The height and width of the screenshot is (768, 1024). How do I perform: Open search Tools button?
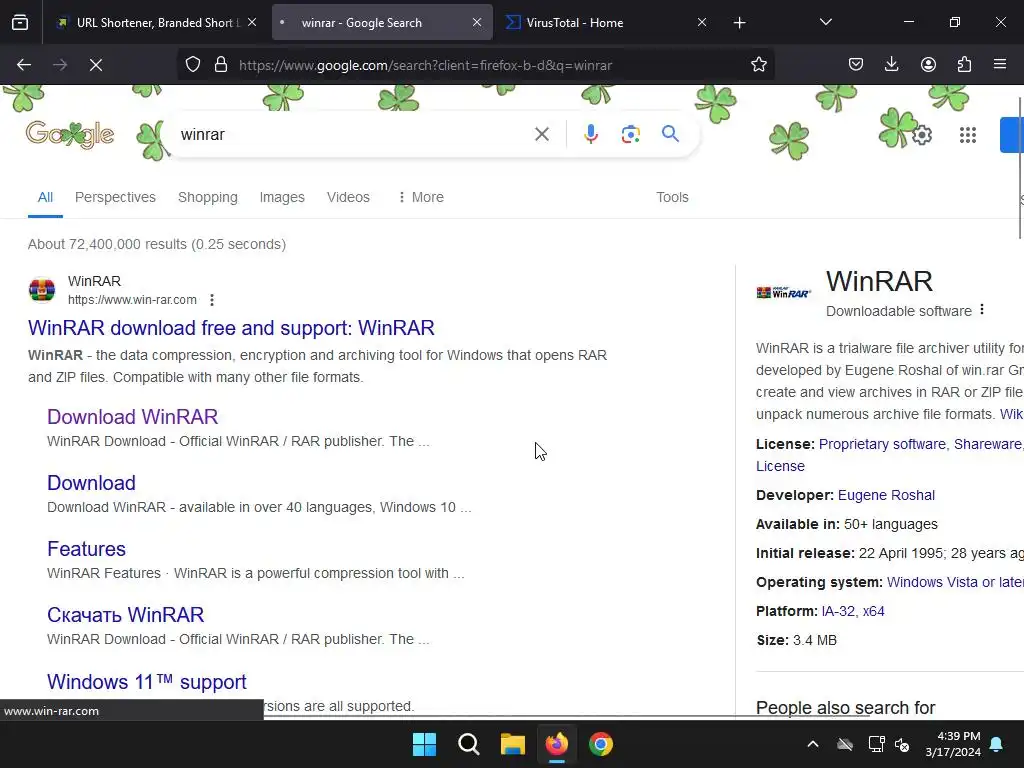click(x=672, y=197)
